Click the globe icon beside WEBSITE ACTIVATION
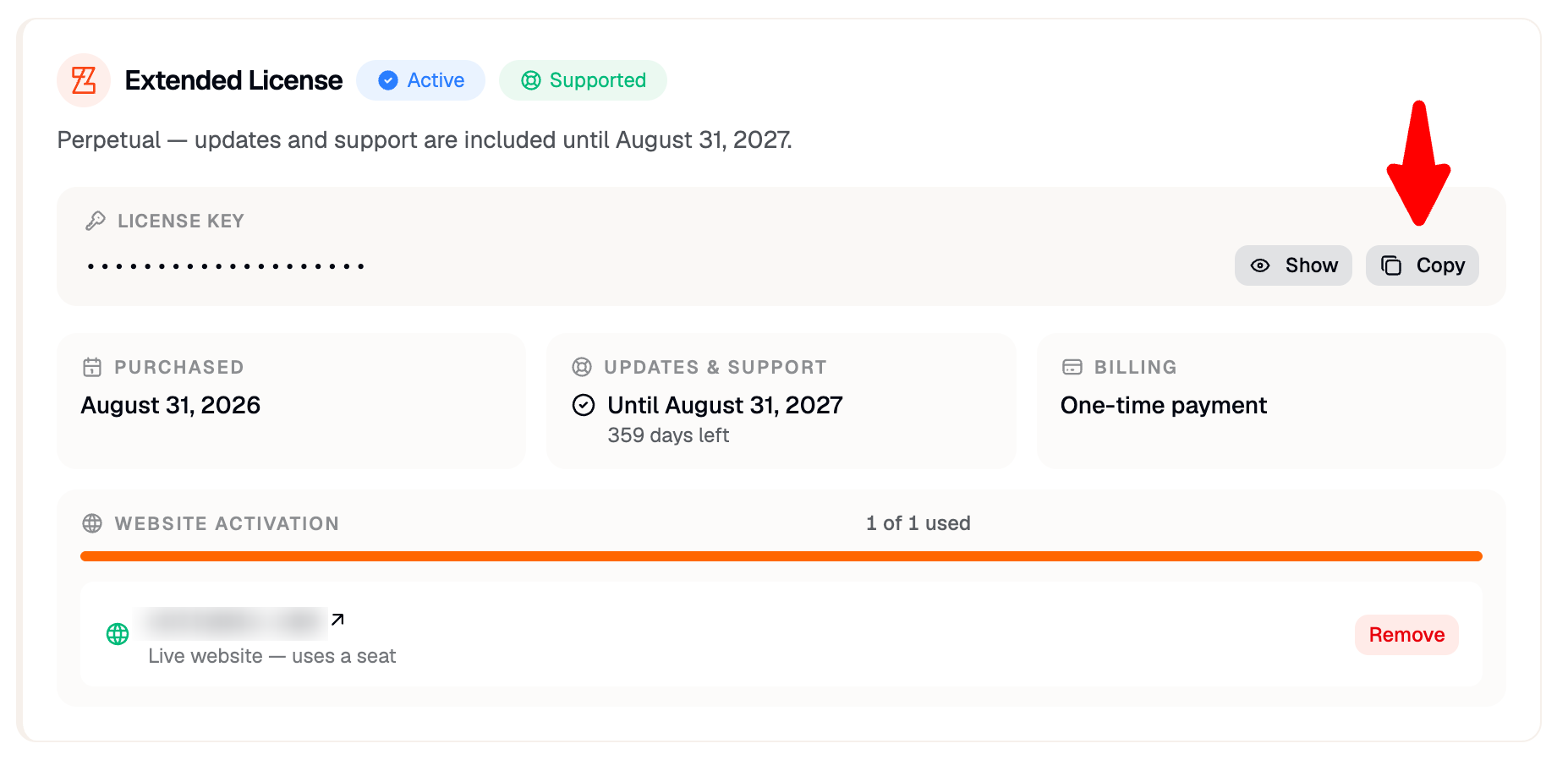The width and height of the screenshot is (1568, 771). [92, 523]
